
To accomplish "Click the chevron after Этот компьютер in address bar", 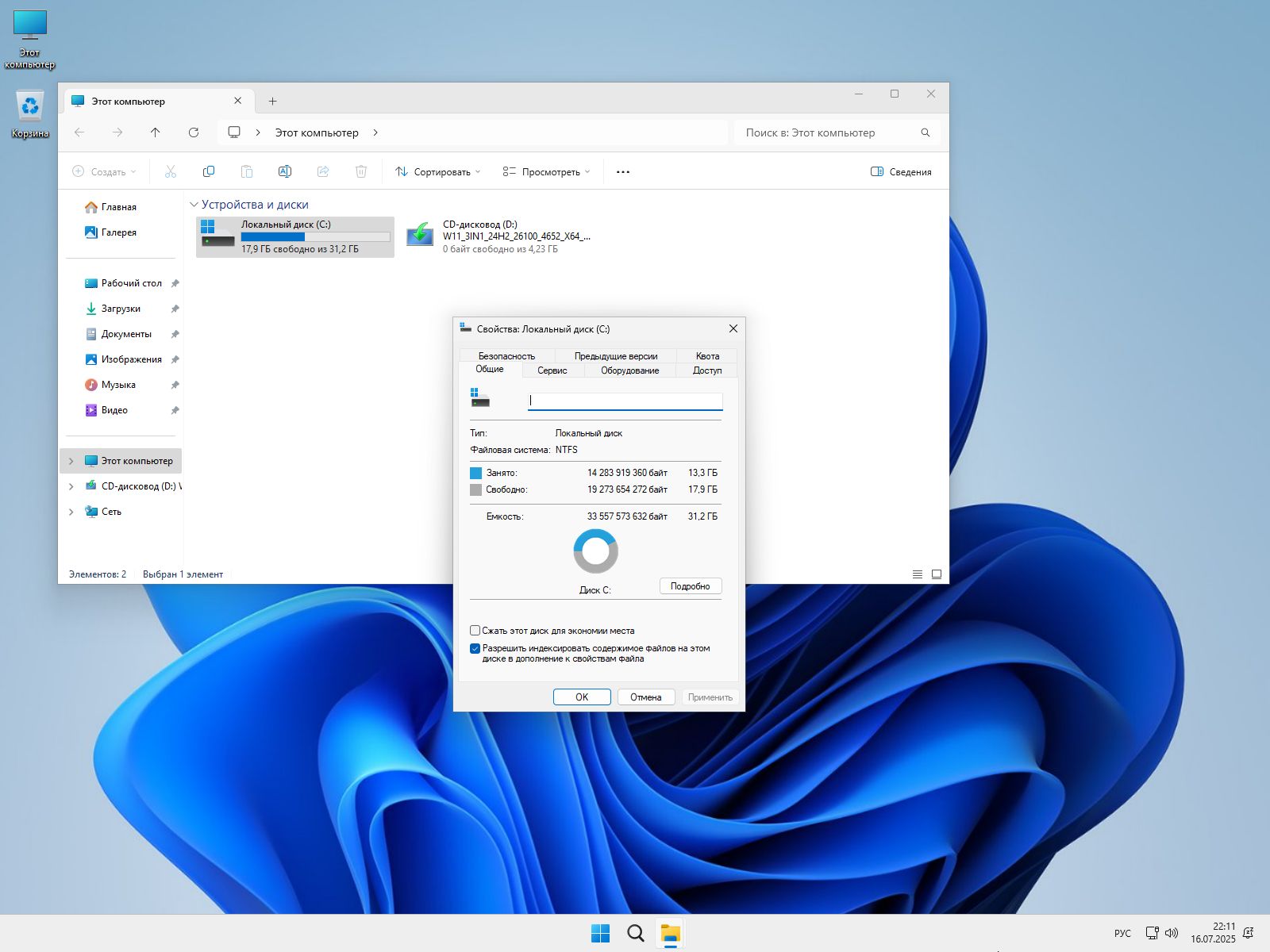I will tap(375, 132).
